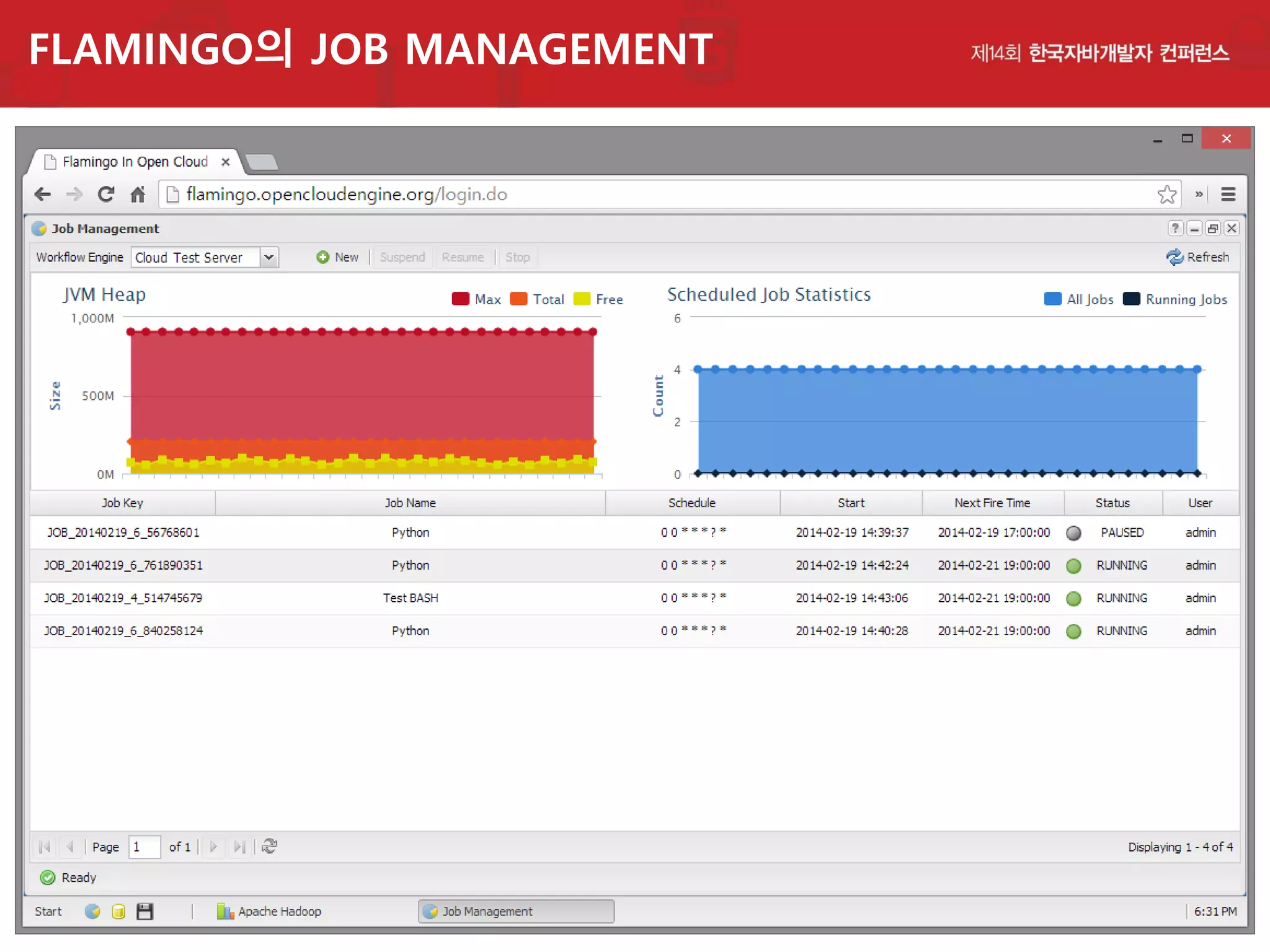Create a New job
Screen dimensions: 1270x952
pos(338,257)
